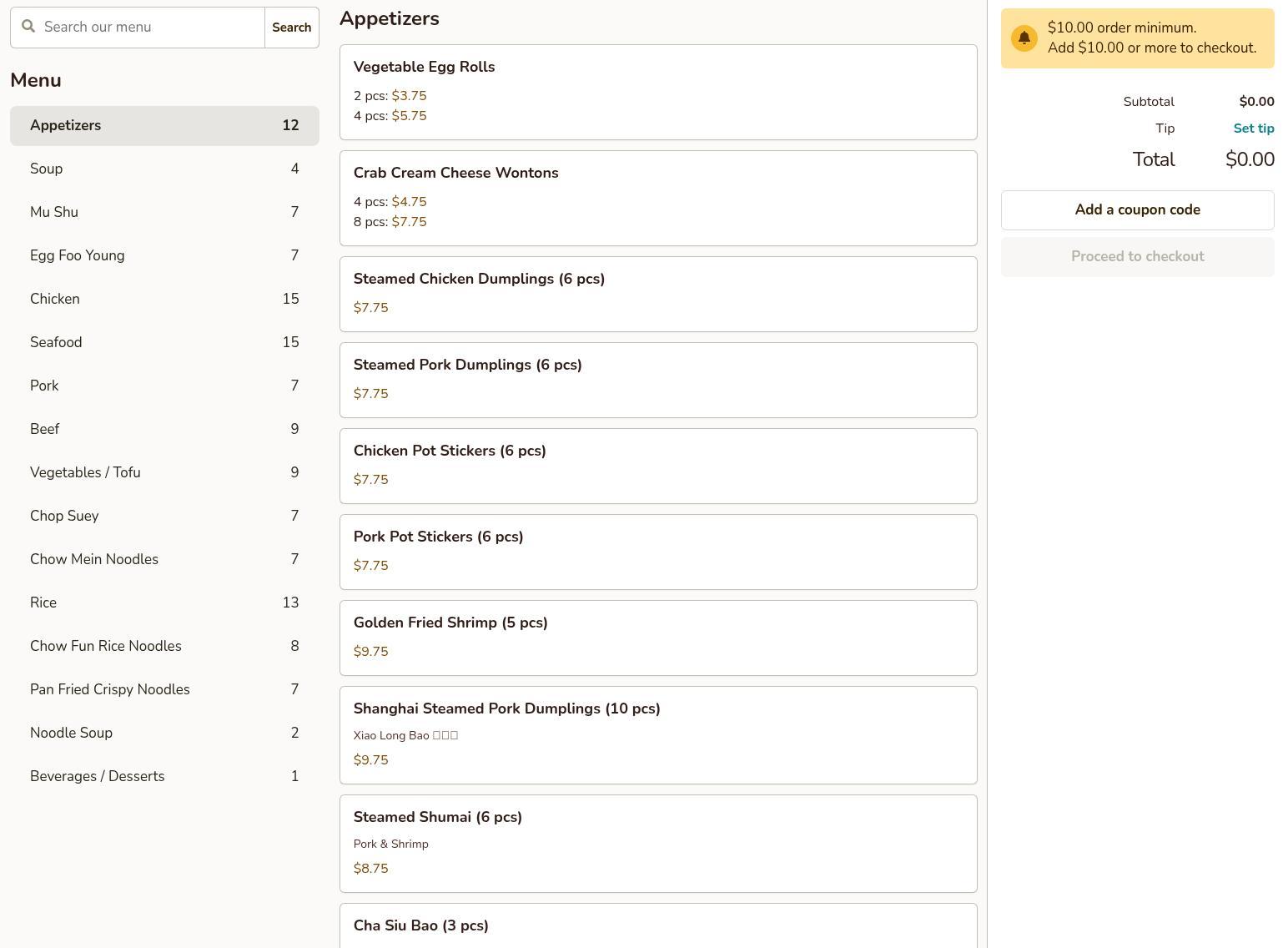
Task: Click the Set tip link
Action: click(1253, 129)
